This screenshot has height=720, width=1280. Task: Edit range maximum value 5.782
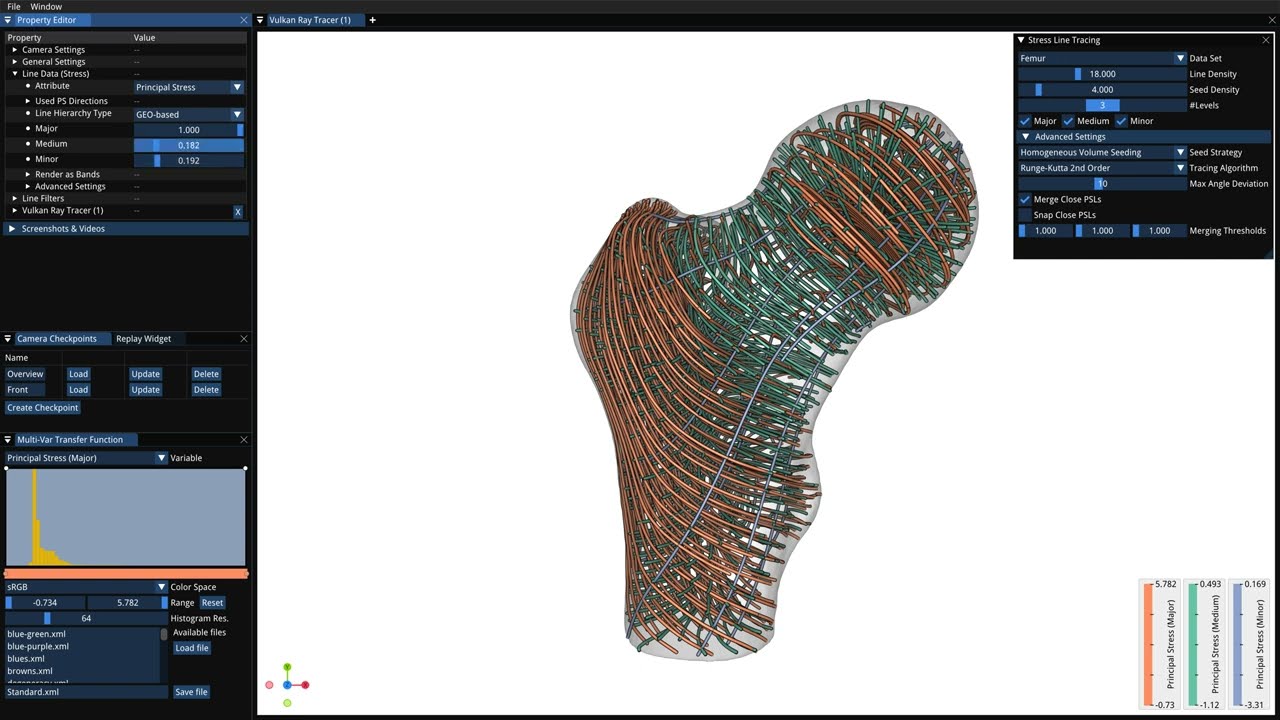click(127, 603)
